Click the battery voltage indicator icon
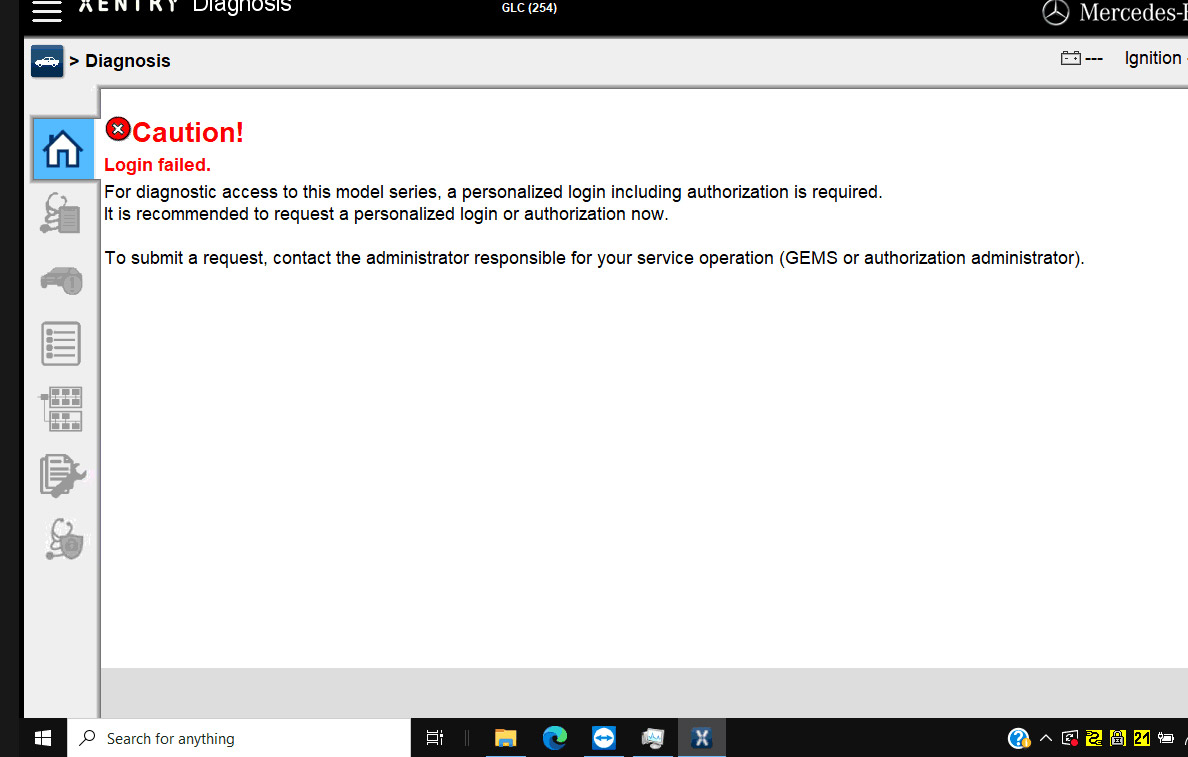1188x757 pixels. tap(1072, 58)
